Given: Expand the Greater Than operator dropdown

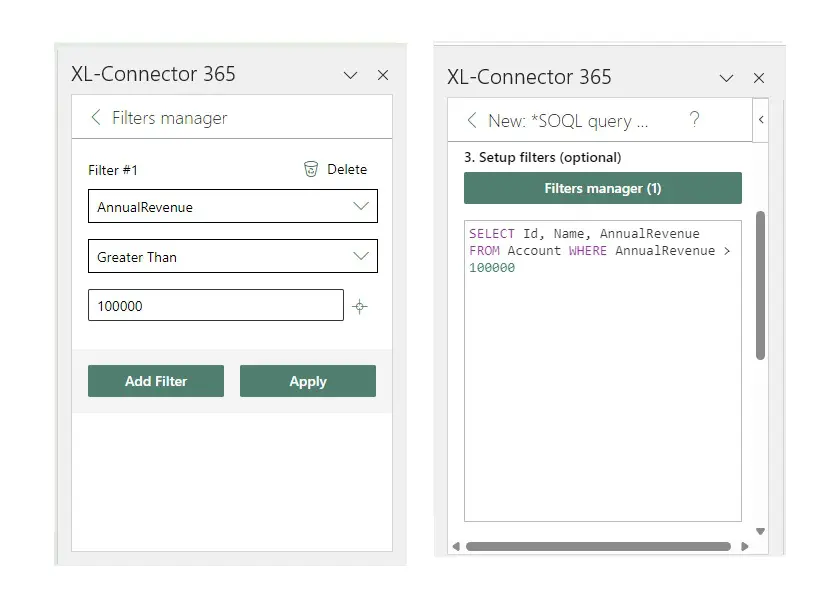Looking at the screenshot, I should pos(361,256).
